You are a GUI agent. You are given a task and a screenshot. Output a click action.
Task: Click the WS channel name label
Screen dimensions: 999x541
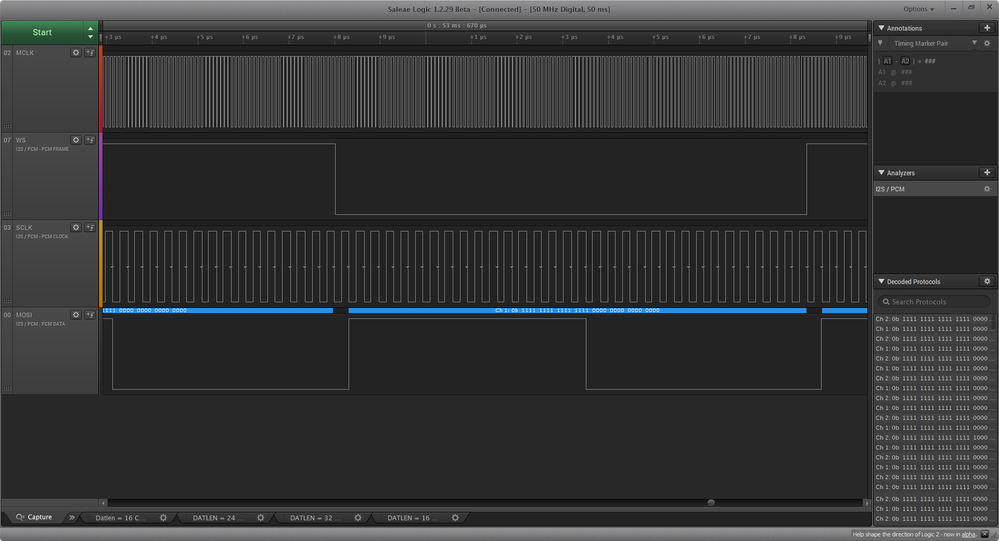pyautogui.click(x=21, y=140)
